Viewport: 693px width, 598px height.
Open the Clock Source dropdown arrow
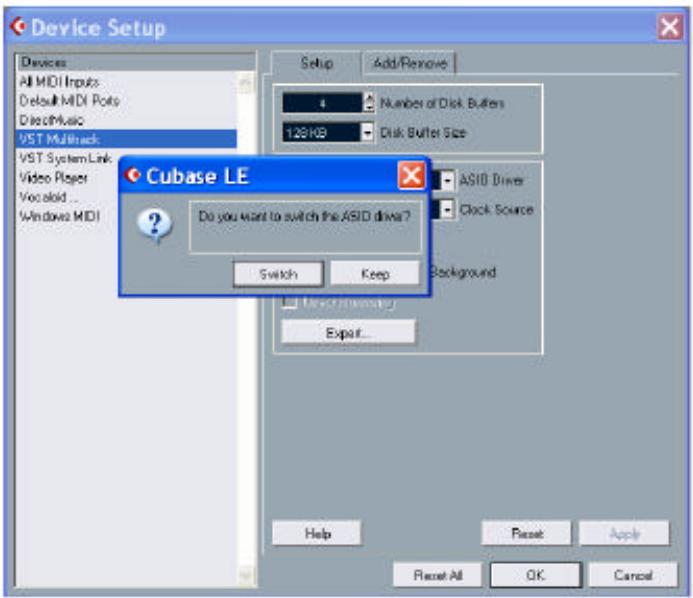tap(447, 209)
